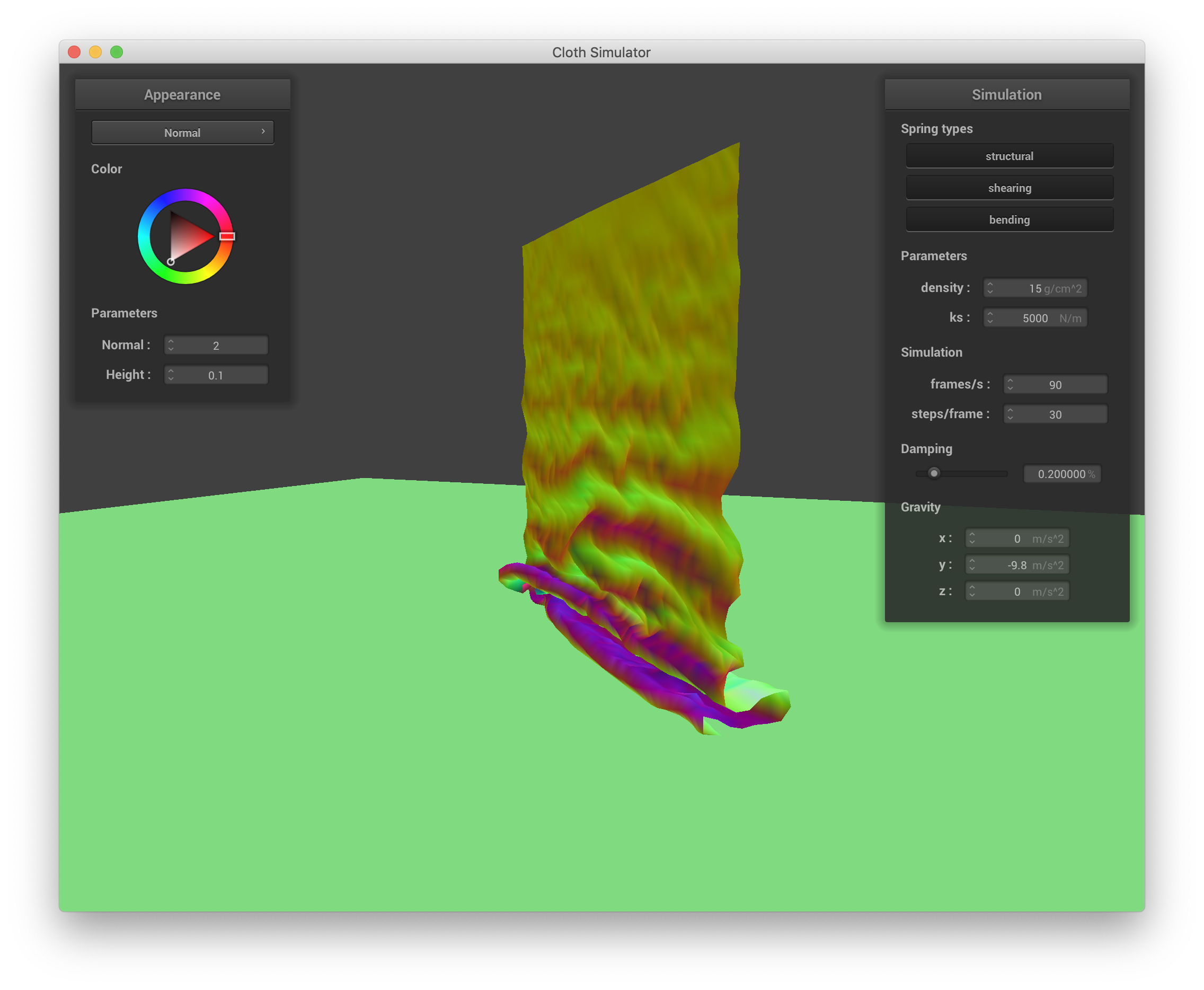This screenshot has width=1204, height=990.
Task: Minimize the Cloth Simulator window
Action: coord(95,52)
